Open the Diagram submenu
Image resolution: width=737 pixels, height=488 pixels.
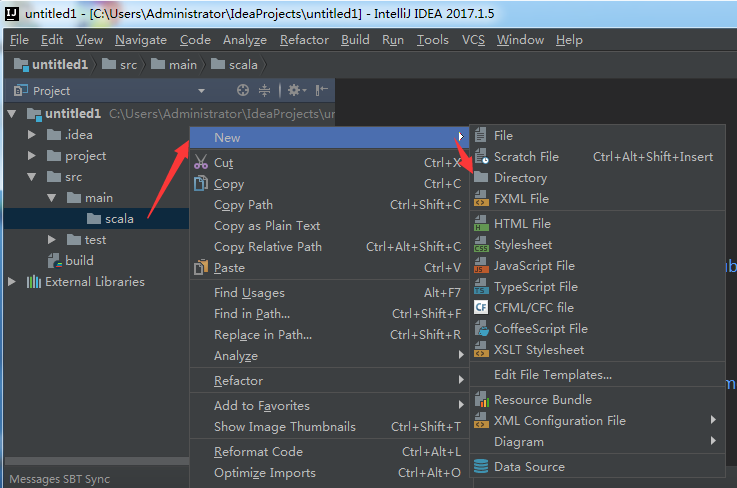597,441
